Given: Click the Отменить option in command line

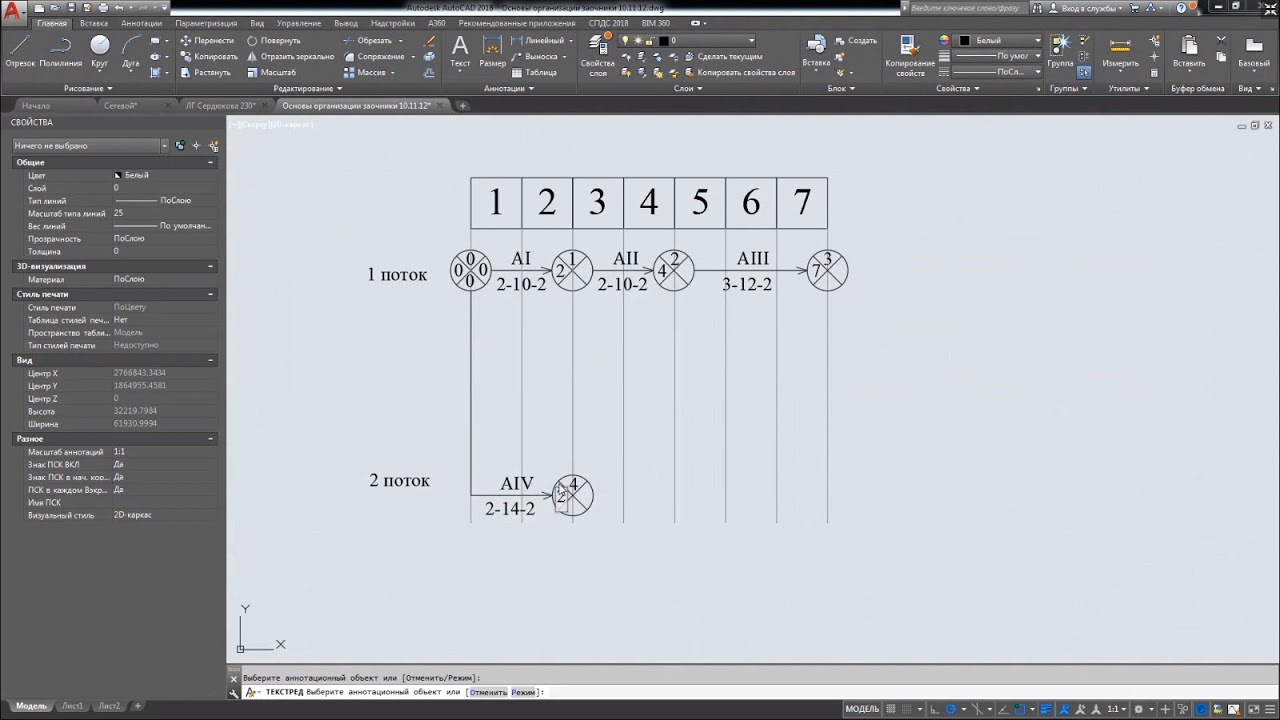Looking at the screenshot, I should click(x=487, y=692).
